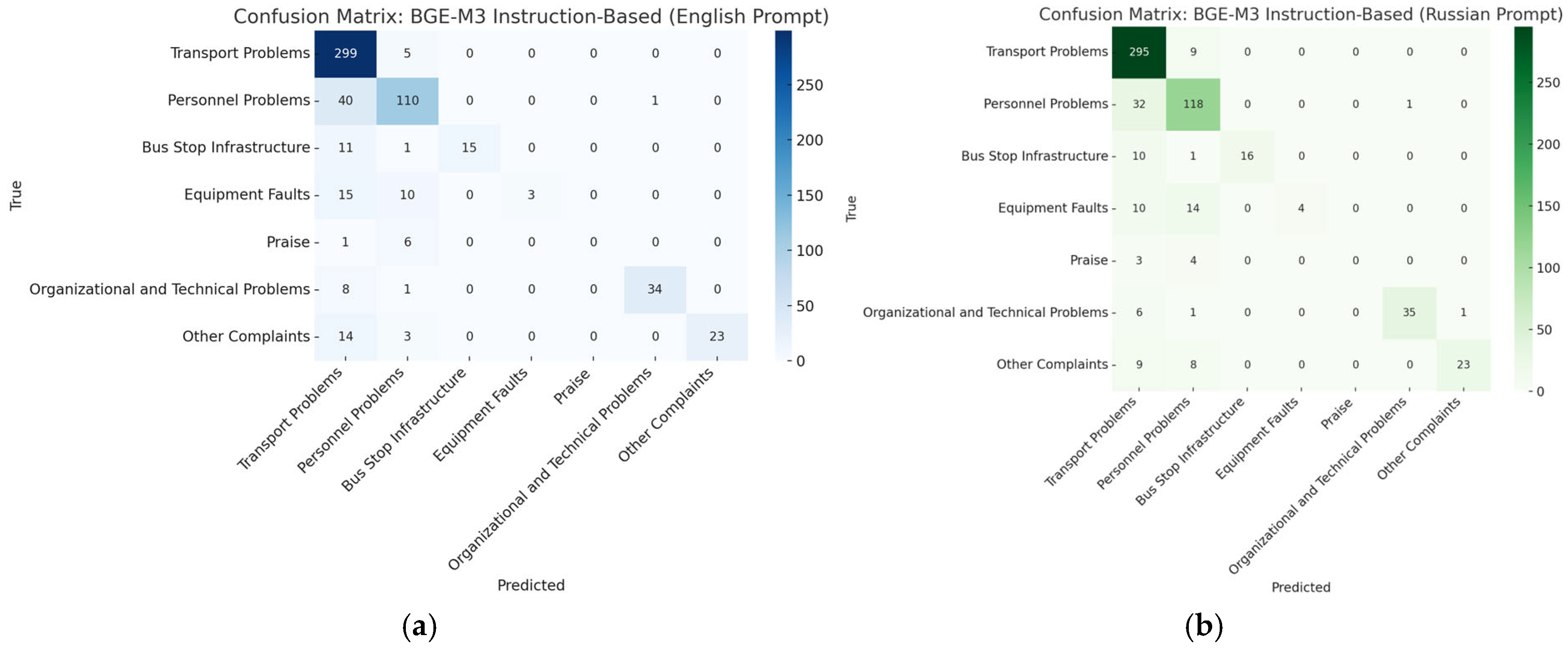Click the cell showing value 34
The height and width of the screenshot is (648, 1568).
(654, 289)
